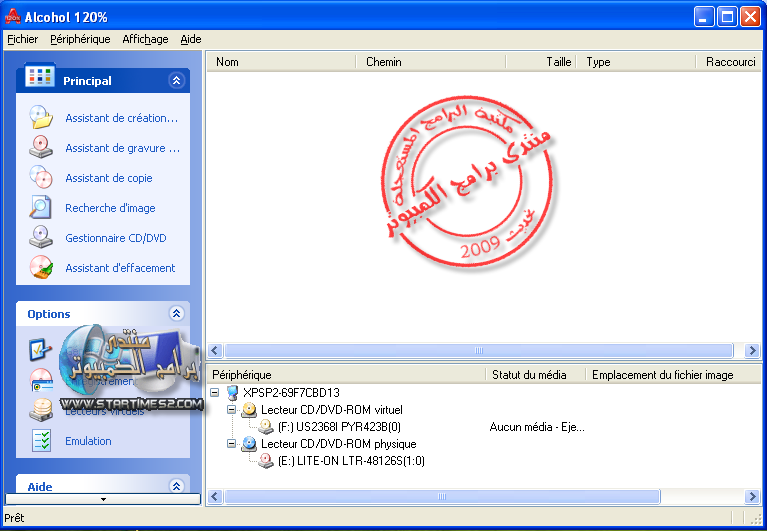Viewport: 767px width, 531px height.
Task: Click the general options checkmark icon
Action: click(x=40, y=350)
